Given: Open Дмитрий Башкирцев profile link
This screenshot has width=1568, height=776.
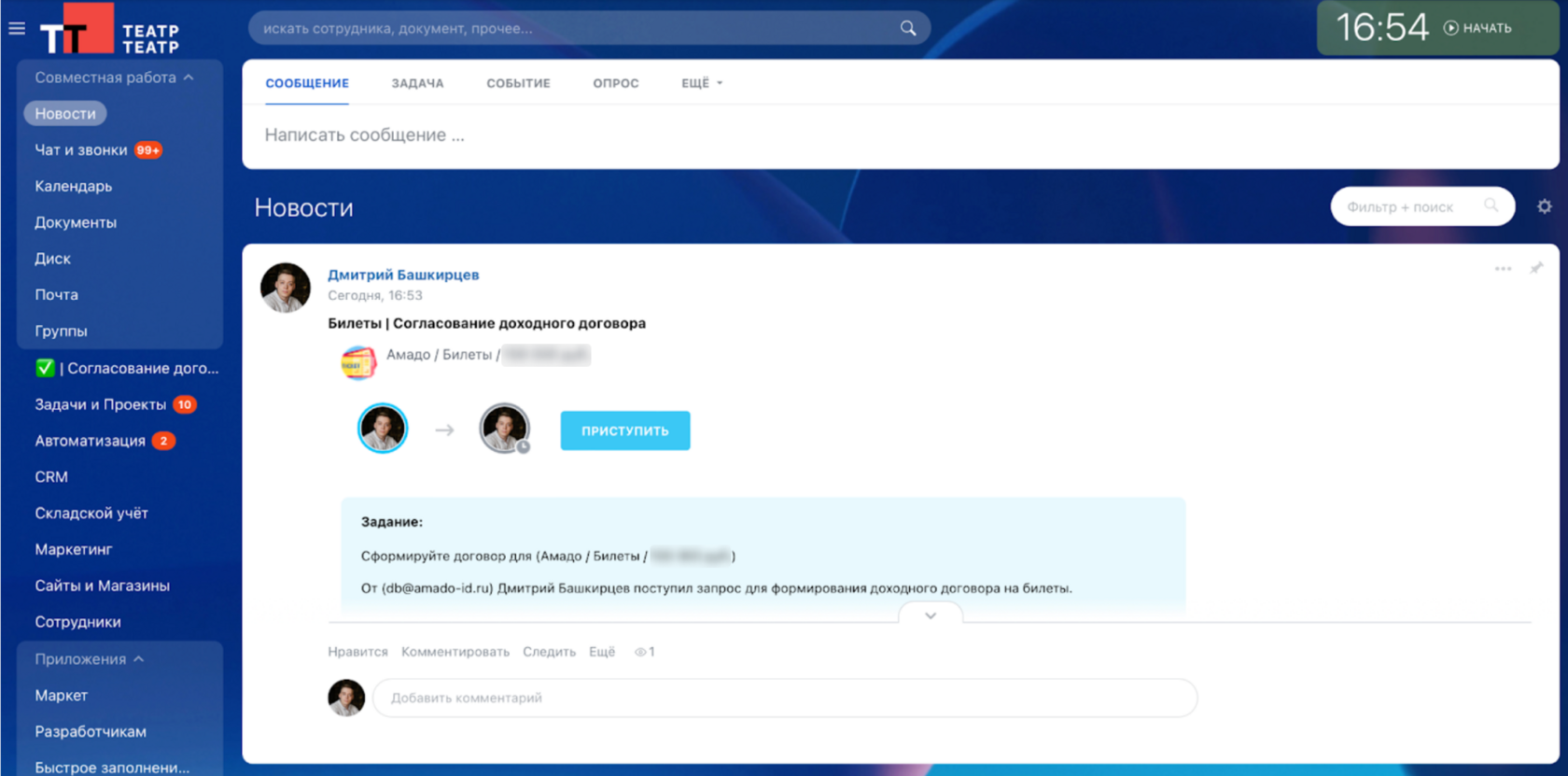Looking at the screenshot, I should 403,275.
